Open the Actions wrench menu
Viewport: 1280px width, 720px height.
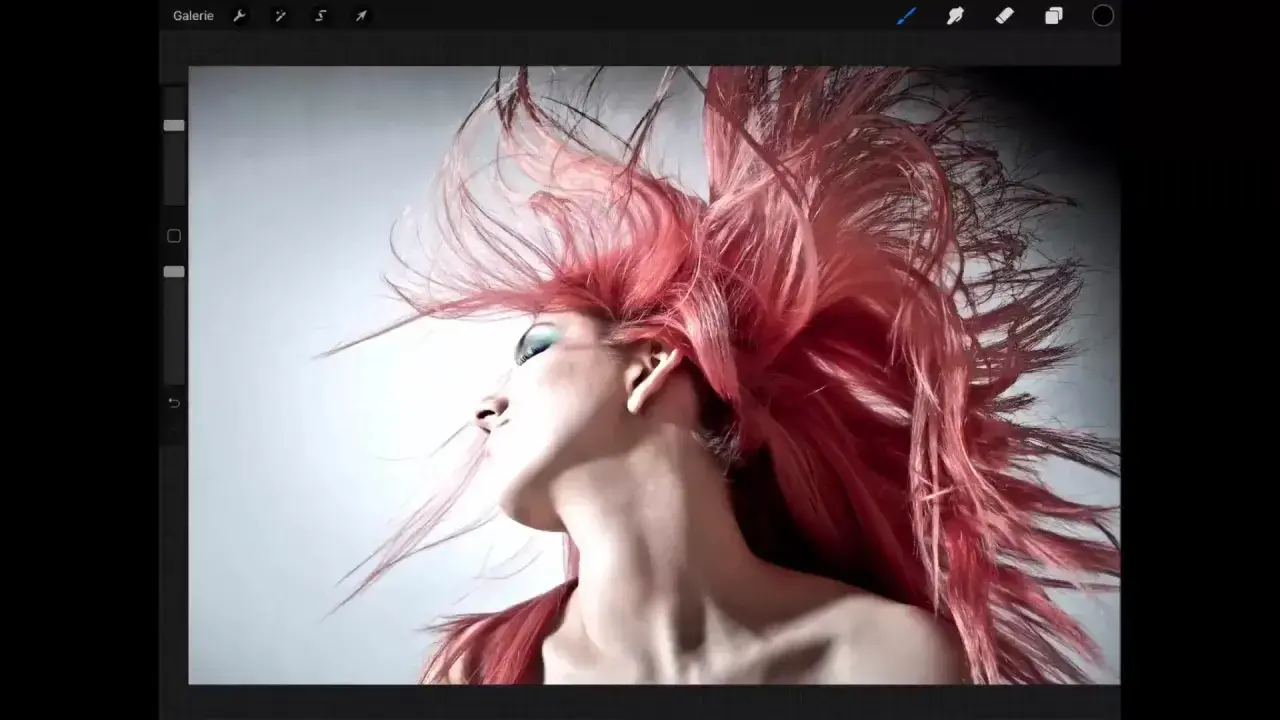click(240, 16)
